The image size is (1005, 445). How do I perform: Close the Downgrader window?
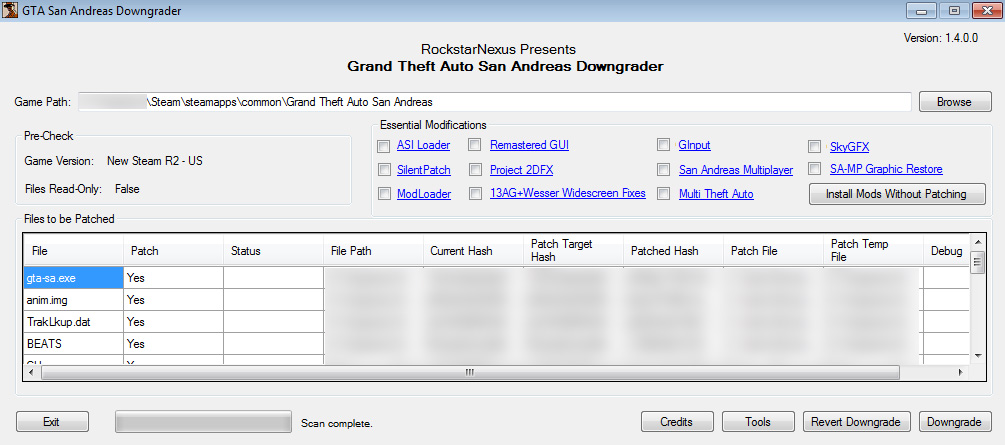986,10
